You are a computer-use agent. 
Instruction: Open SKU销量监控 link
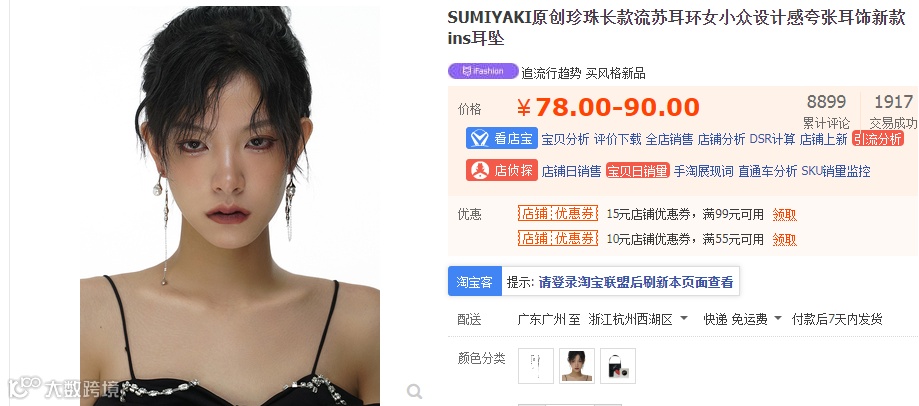pyautogui.click(x=836, y=171)
